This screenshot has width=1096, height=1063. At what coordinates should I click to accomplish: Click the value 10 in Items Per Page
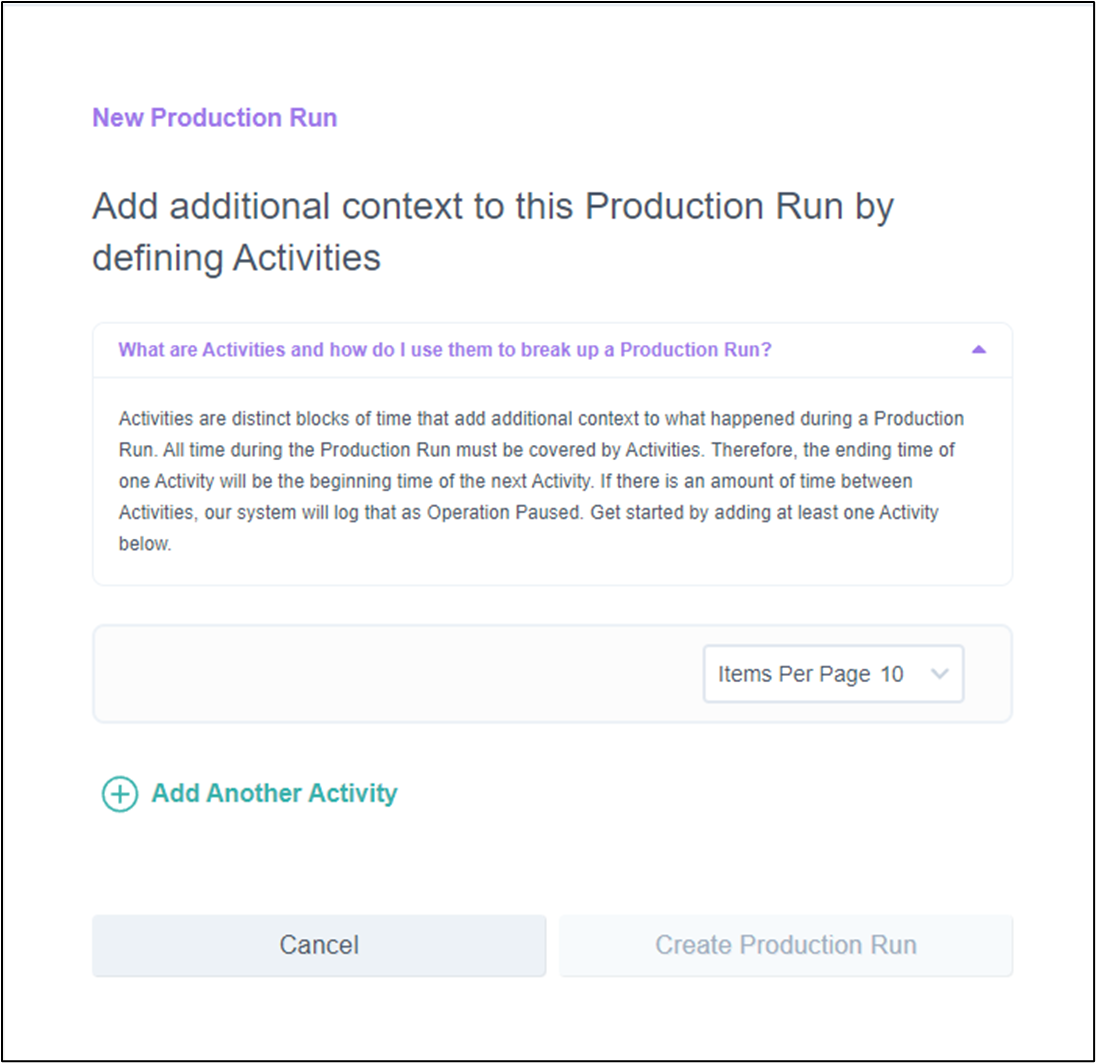891,674
